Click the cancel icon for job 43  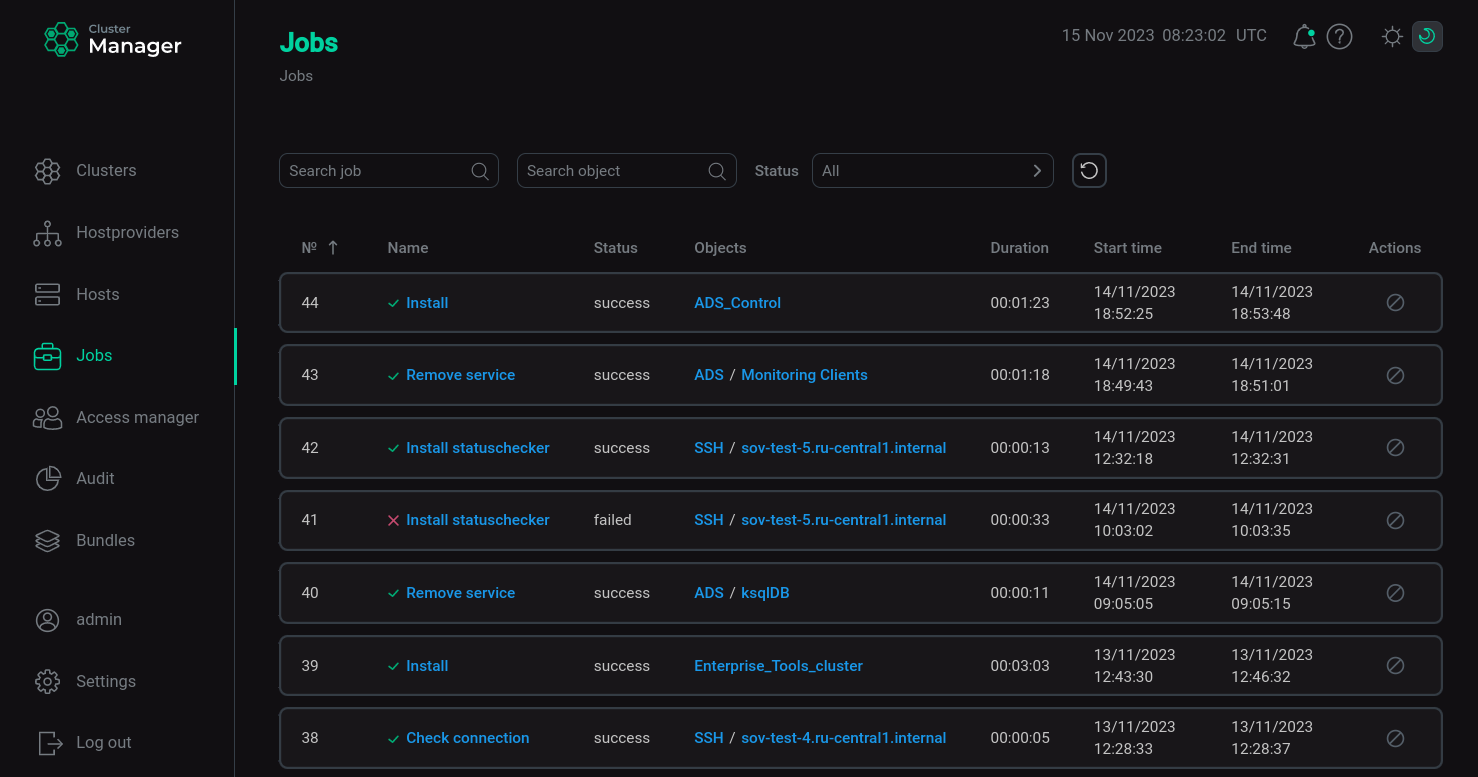(1395, 375)
